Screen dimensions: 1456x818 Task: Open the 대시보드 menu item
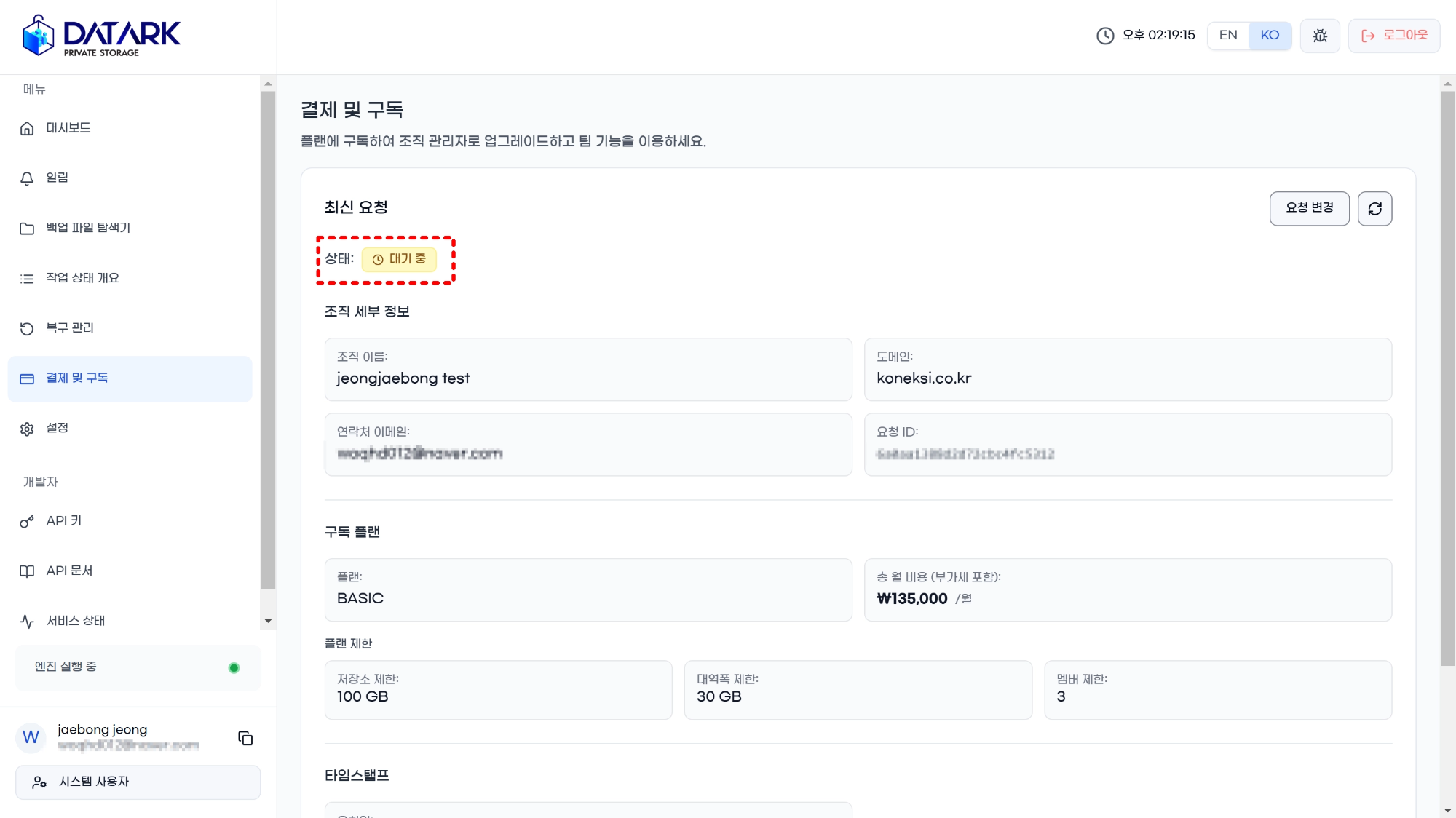tap(130, 128)
